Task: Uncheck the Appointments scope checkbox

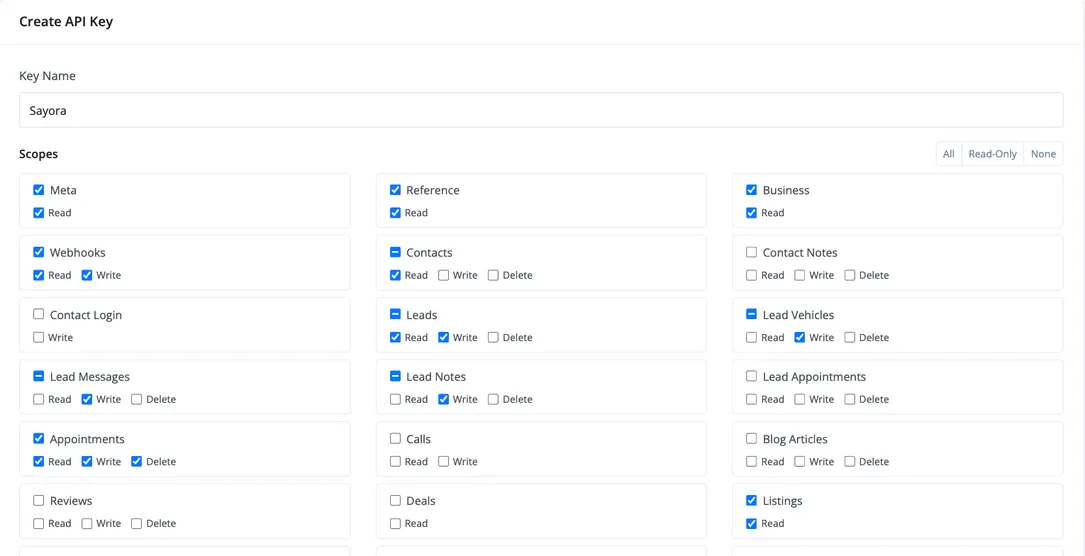Action: [x=39, y=439]
